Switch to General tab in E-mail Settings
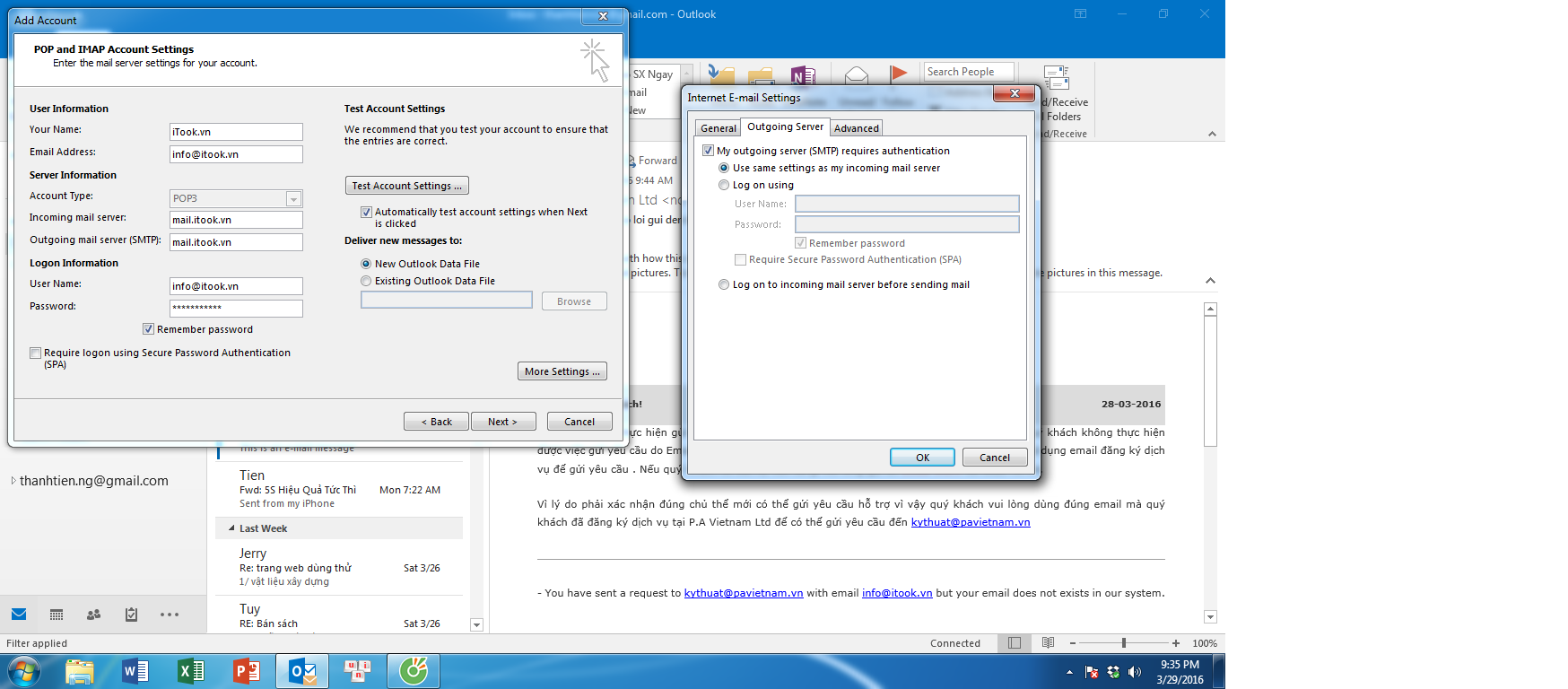 coord(719,128)
